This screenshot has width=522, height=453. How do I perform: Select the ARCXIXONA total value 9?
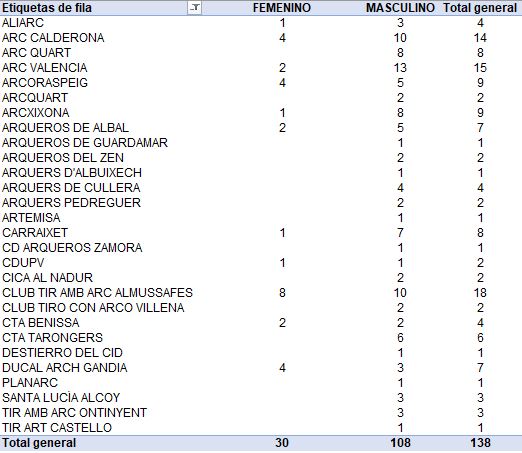480,113
